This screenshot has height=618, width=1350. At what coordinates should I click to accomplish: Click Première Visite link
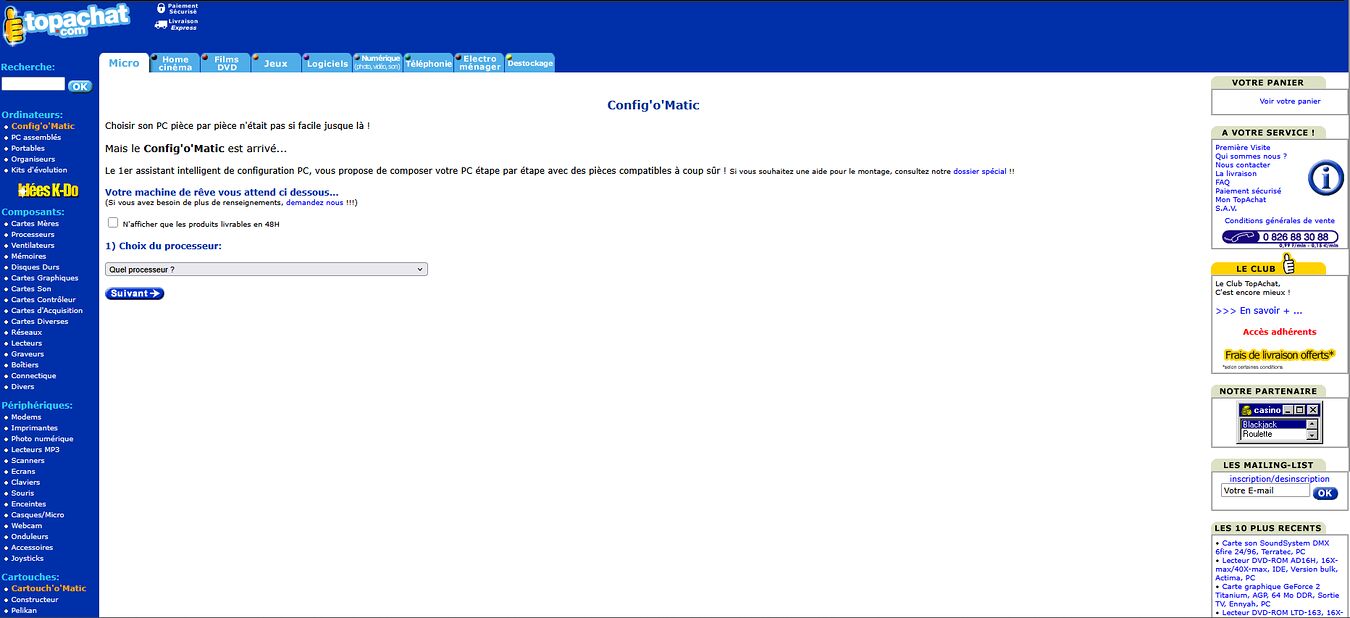click(x=1243, y=148)
